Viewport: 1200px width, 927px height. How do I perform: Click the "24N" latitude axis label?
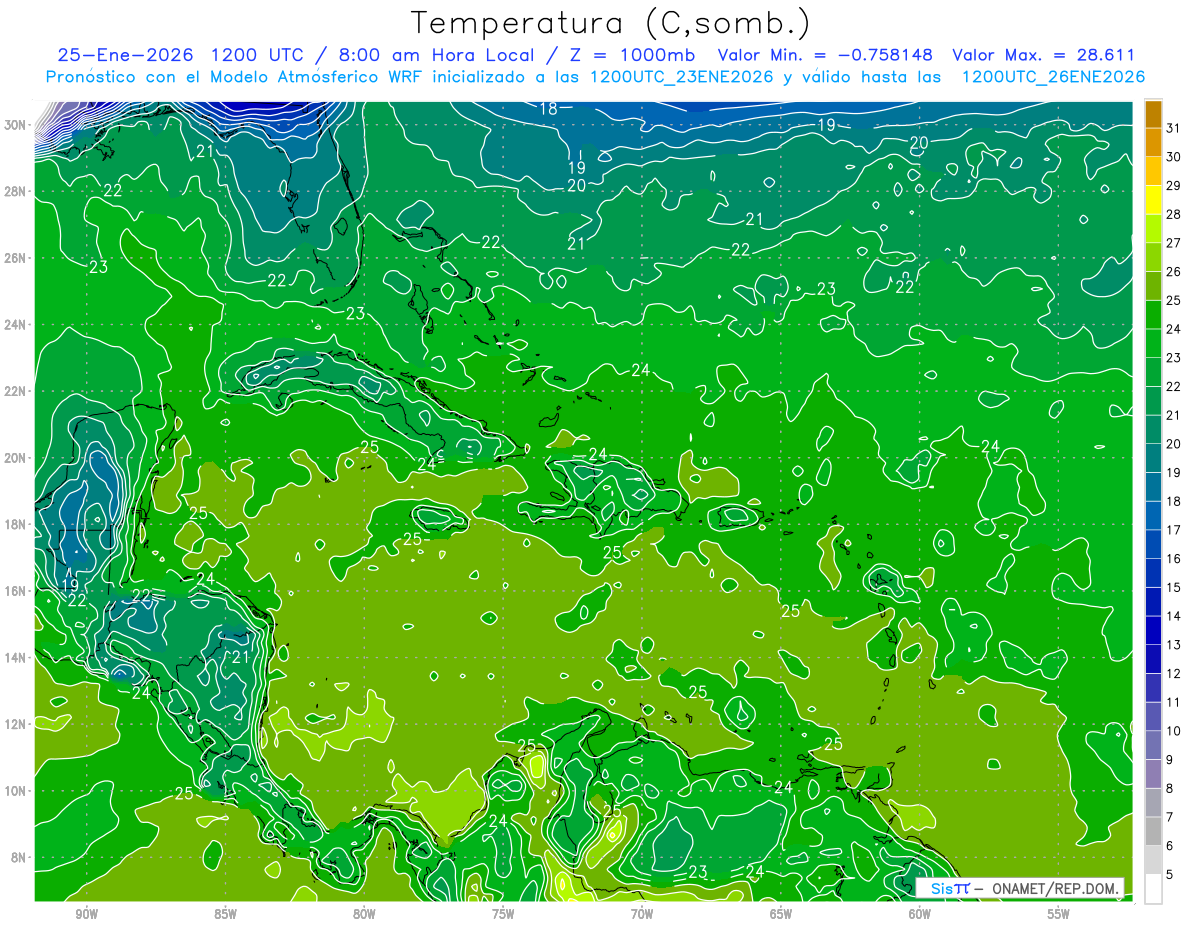point(16,325)
